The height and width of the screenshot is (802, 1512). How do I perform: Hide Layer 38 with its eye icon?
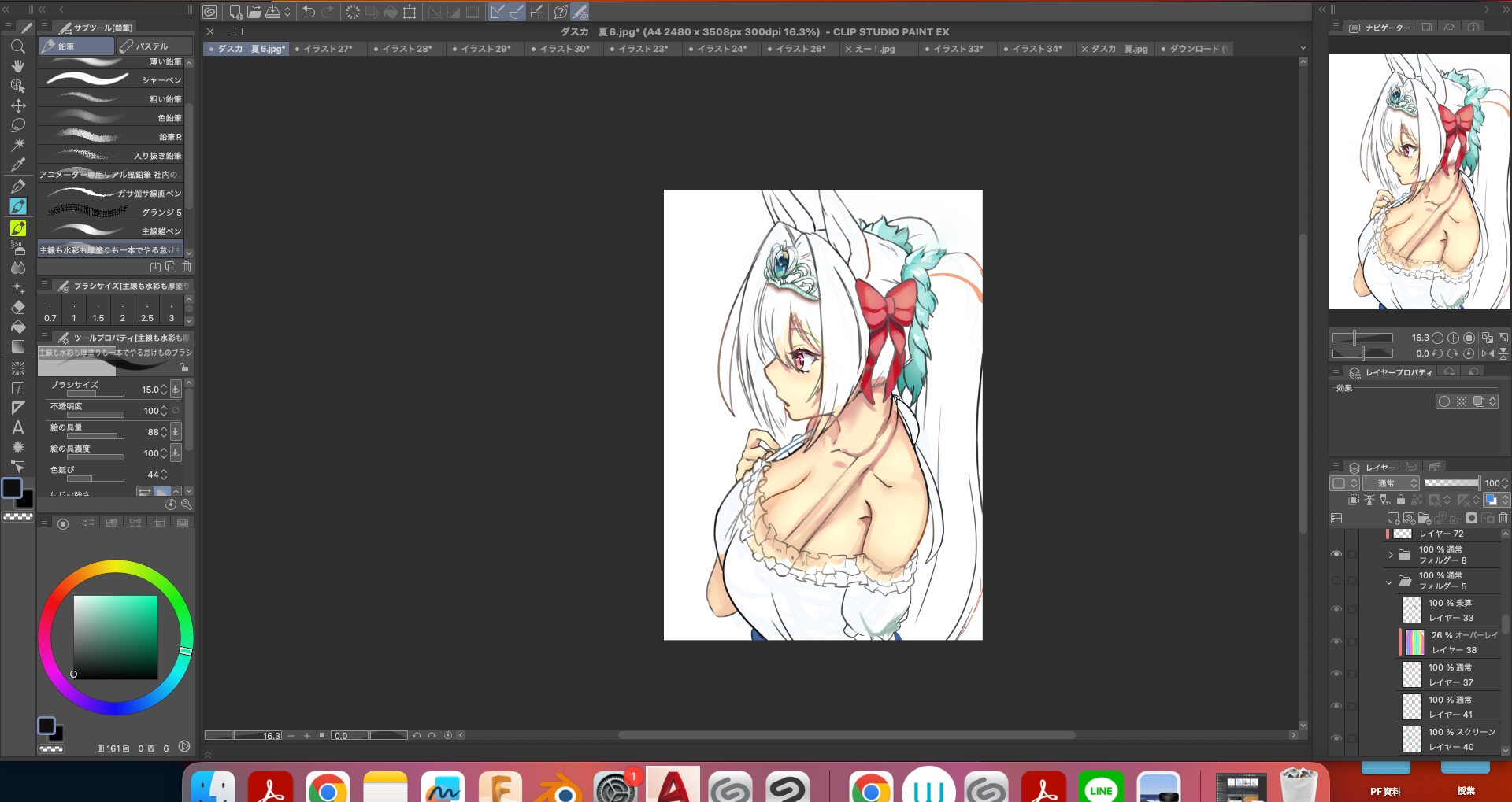click(x=1336, y=641)
